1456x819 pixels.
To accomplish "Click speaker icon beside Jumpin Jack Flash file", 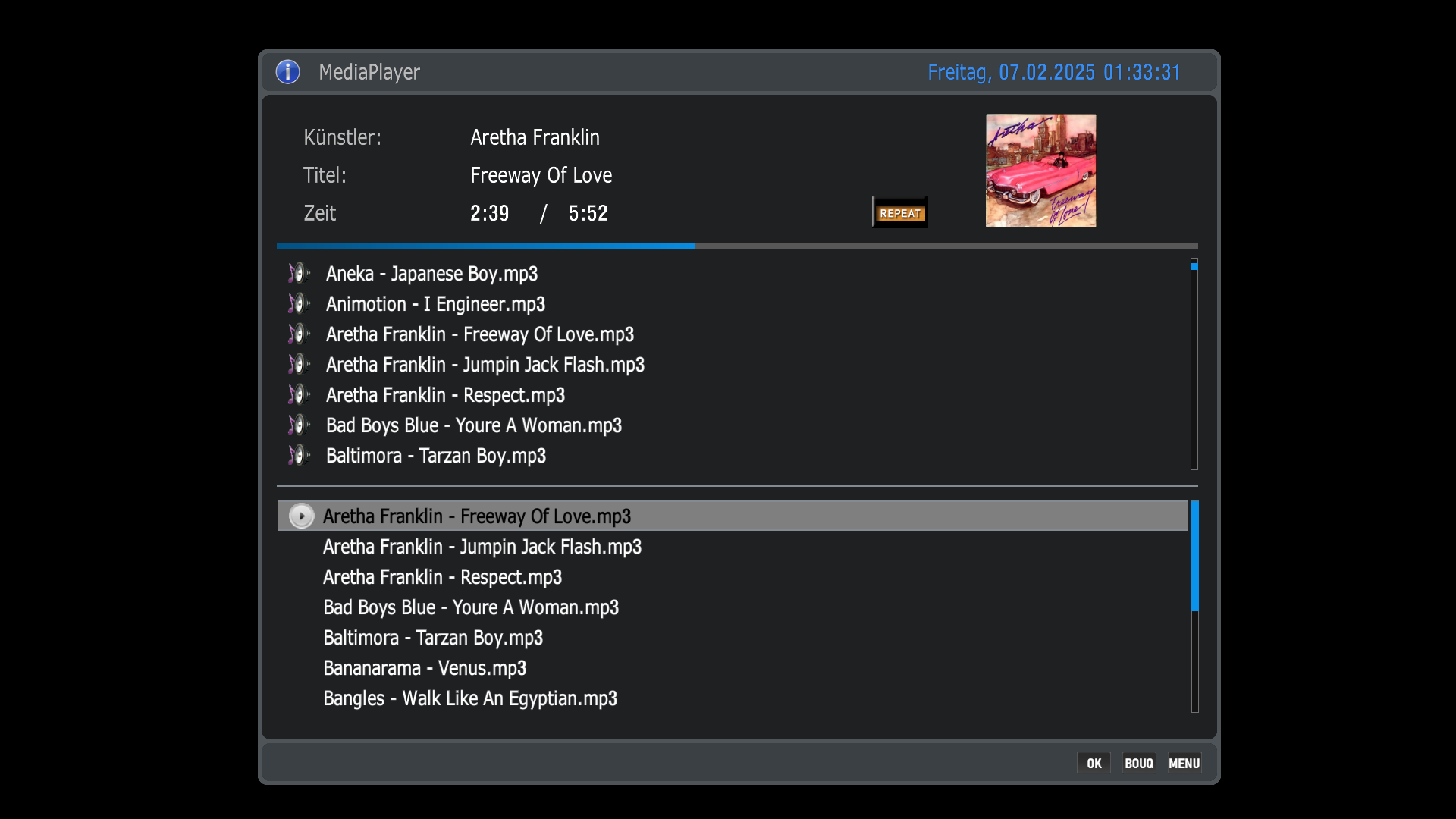I will tap(298, 364).
